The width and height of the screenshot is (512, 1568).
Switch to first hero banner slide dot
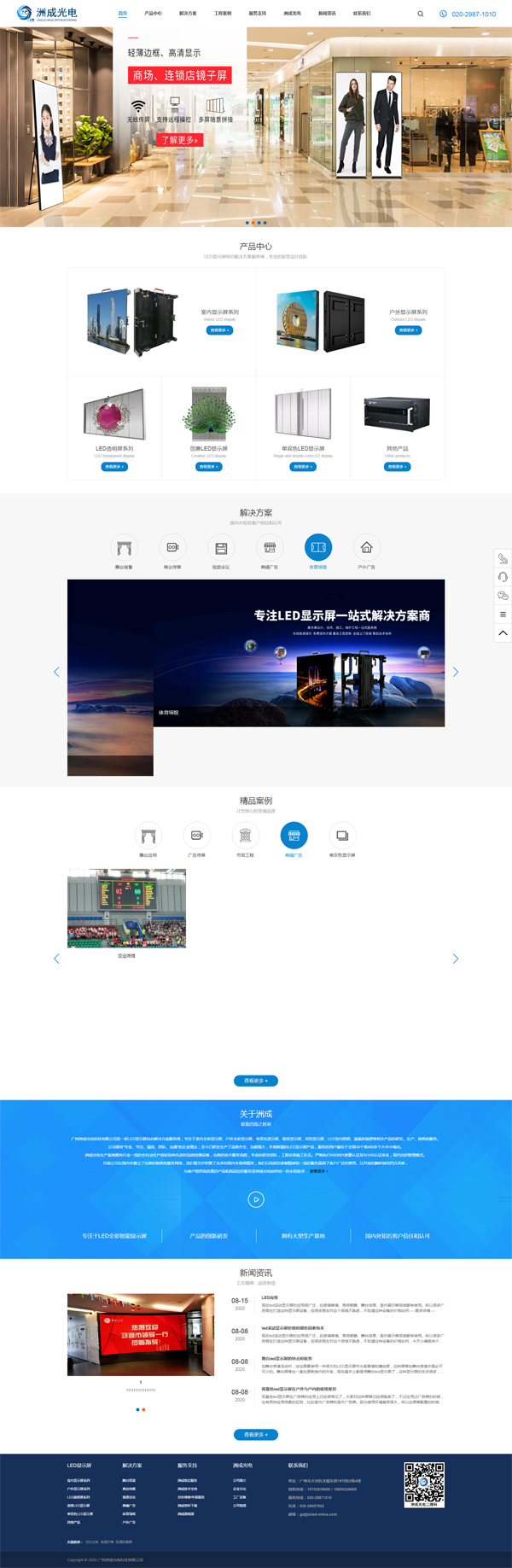point(247,223)
